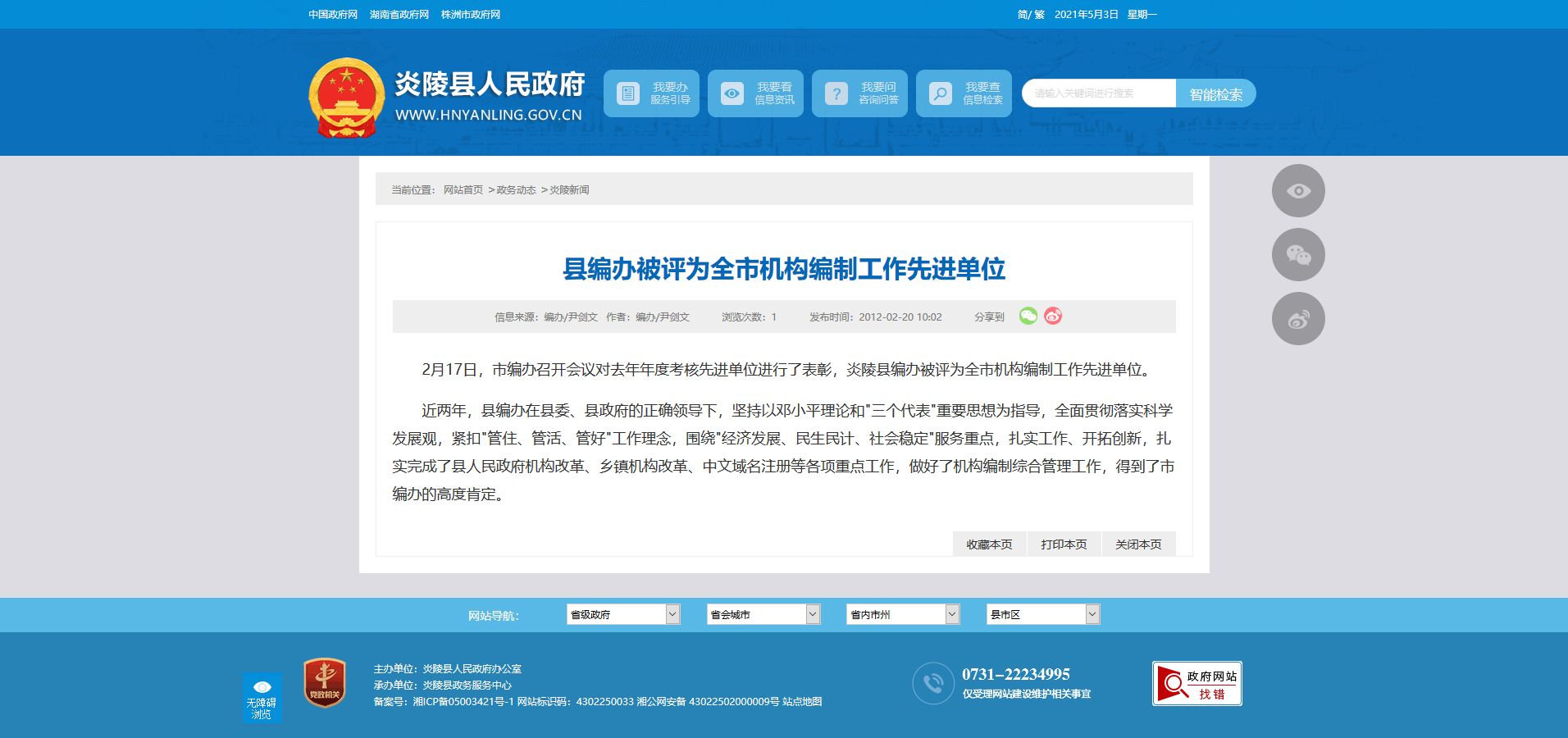The width and height of the screenshot is (1568, 738).
Task: Click the keyword search input field
Action: point(1098,93)
